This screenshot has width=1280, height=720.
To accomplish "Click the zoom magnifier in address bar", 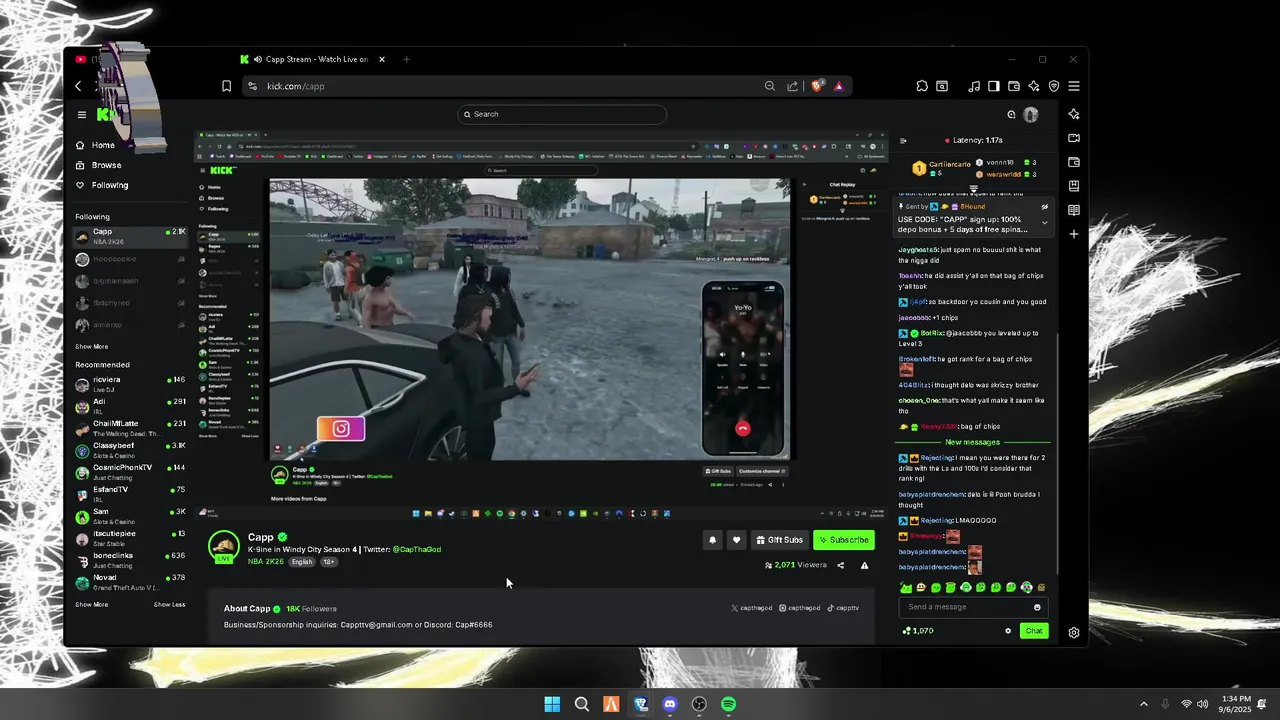I will [x=770, y=86].
